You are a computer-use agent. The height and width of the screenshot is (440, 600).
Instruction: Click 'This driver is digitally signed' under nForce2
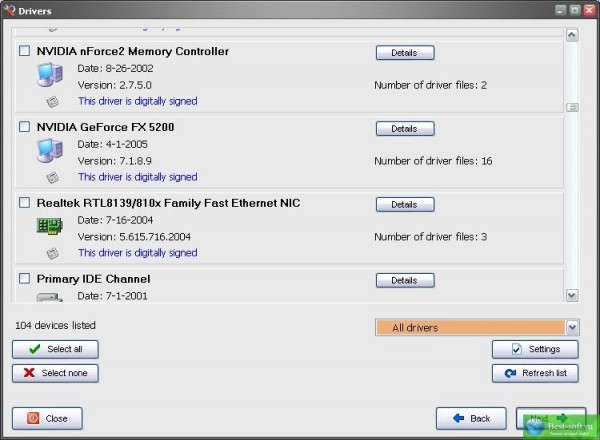click(x=138, y=101)
